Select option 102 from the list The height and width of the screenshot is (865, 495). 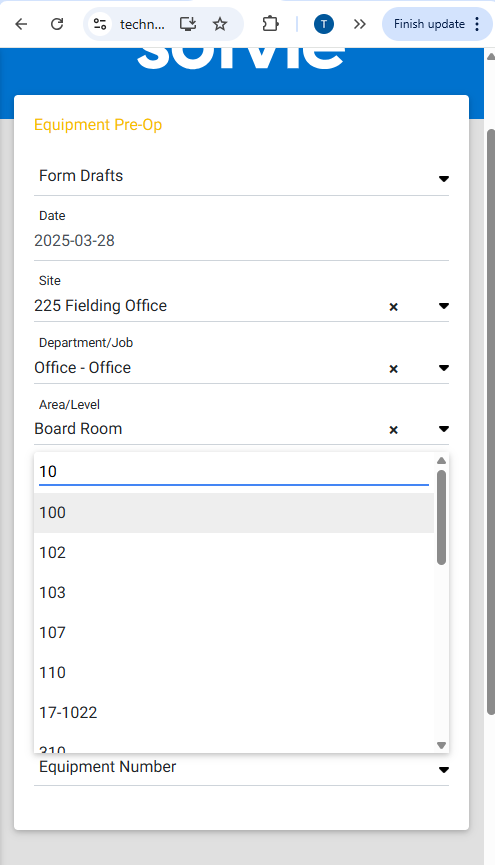(x=234, y=553)
